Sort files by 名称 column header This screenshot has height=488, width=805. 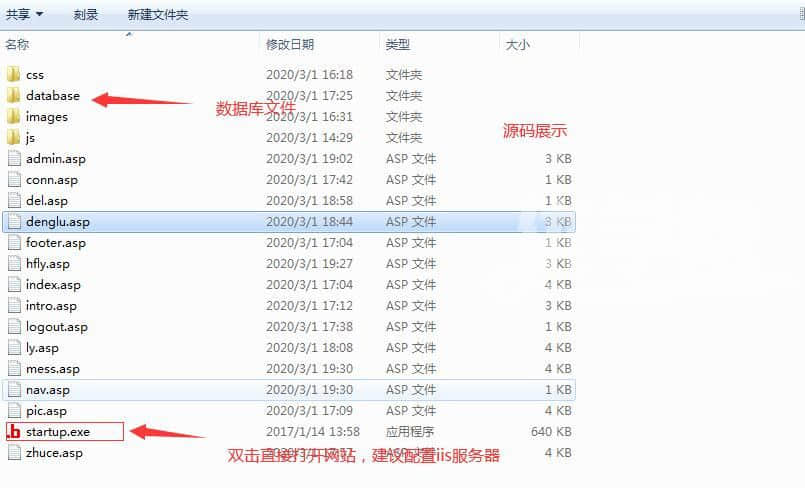(18, 45)
